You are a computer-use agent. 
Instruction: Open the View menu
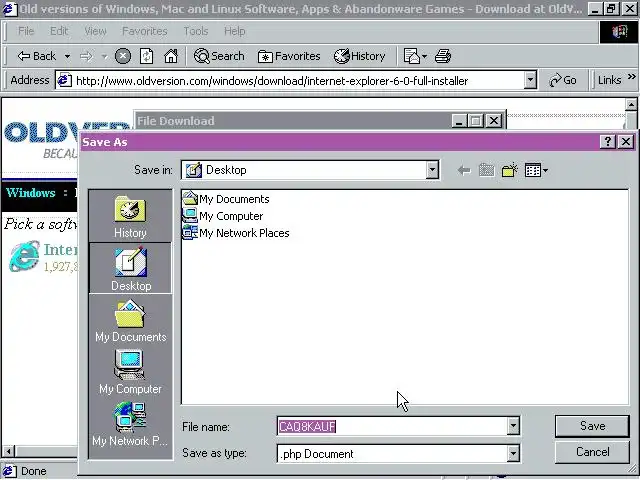click(95, 31)
